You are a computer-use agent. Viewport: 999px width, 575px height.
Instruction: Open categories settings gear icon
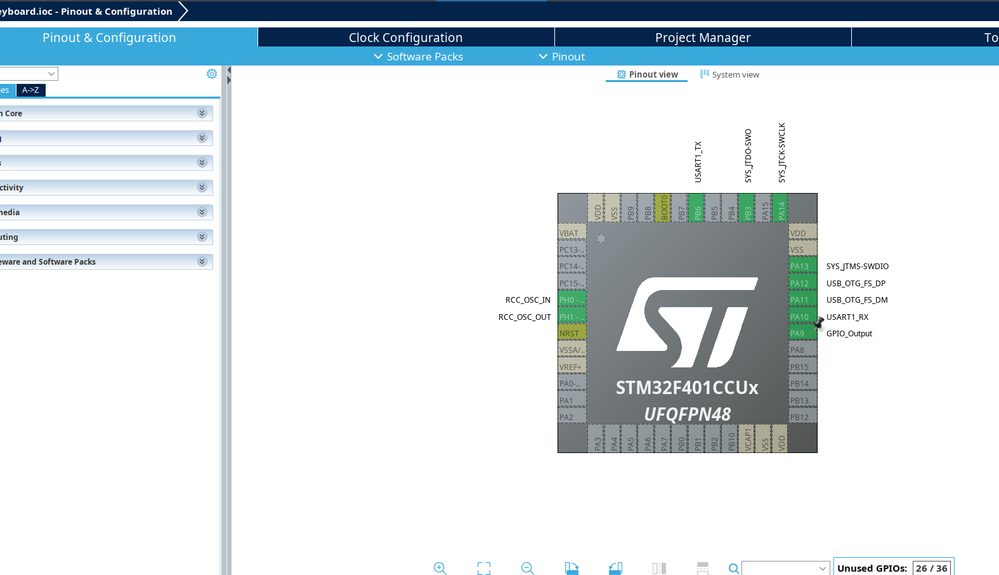pos(212,74)
